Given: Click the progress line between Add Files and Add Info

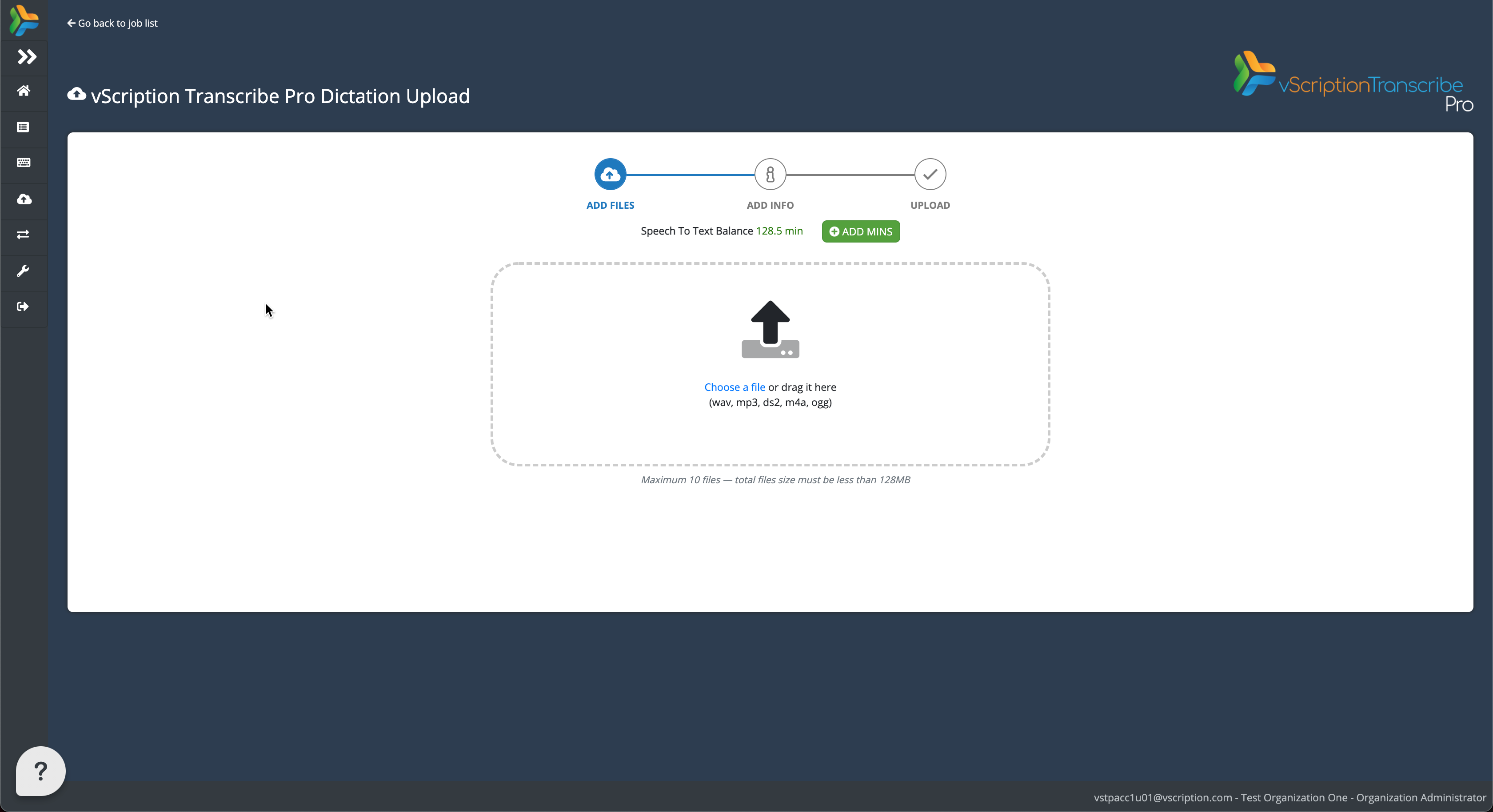Looking at the screenshot, I should 690,175.
